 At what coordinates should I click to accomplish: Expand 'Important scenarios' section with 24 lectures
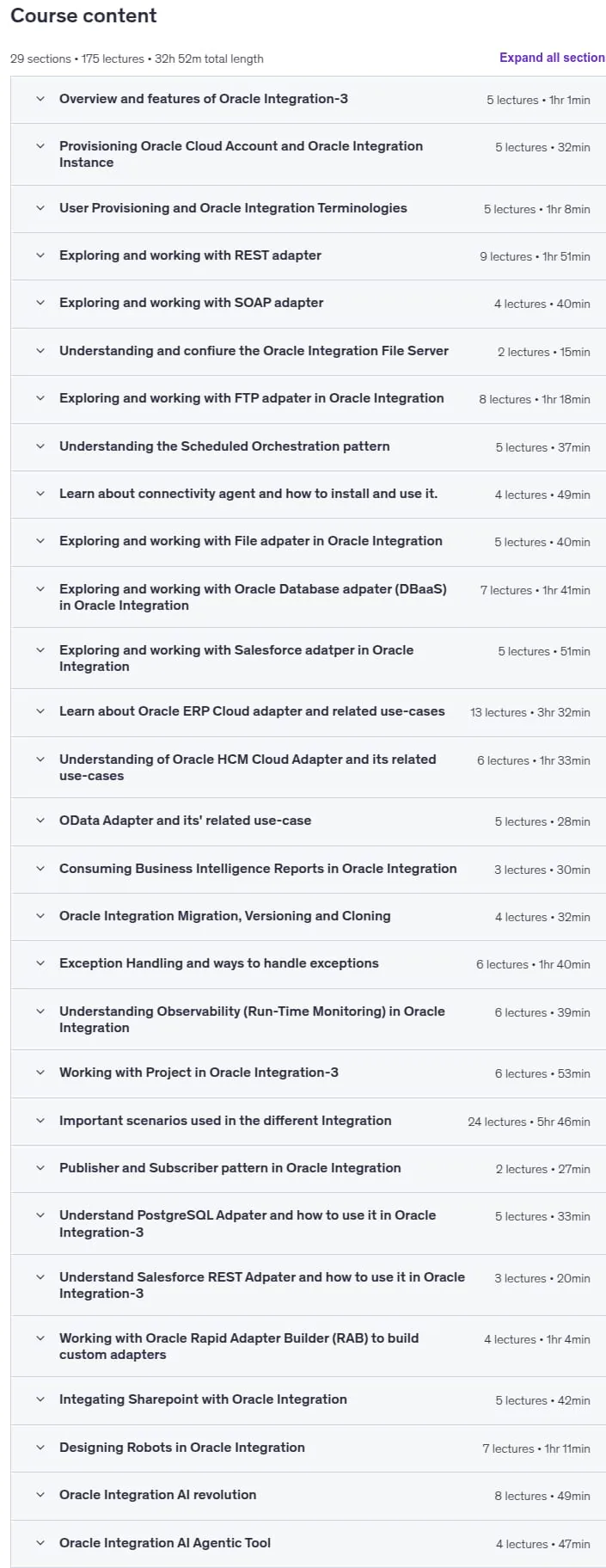pos(40,1121)
